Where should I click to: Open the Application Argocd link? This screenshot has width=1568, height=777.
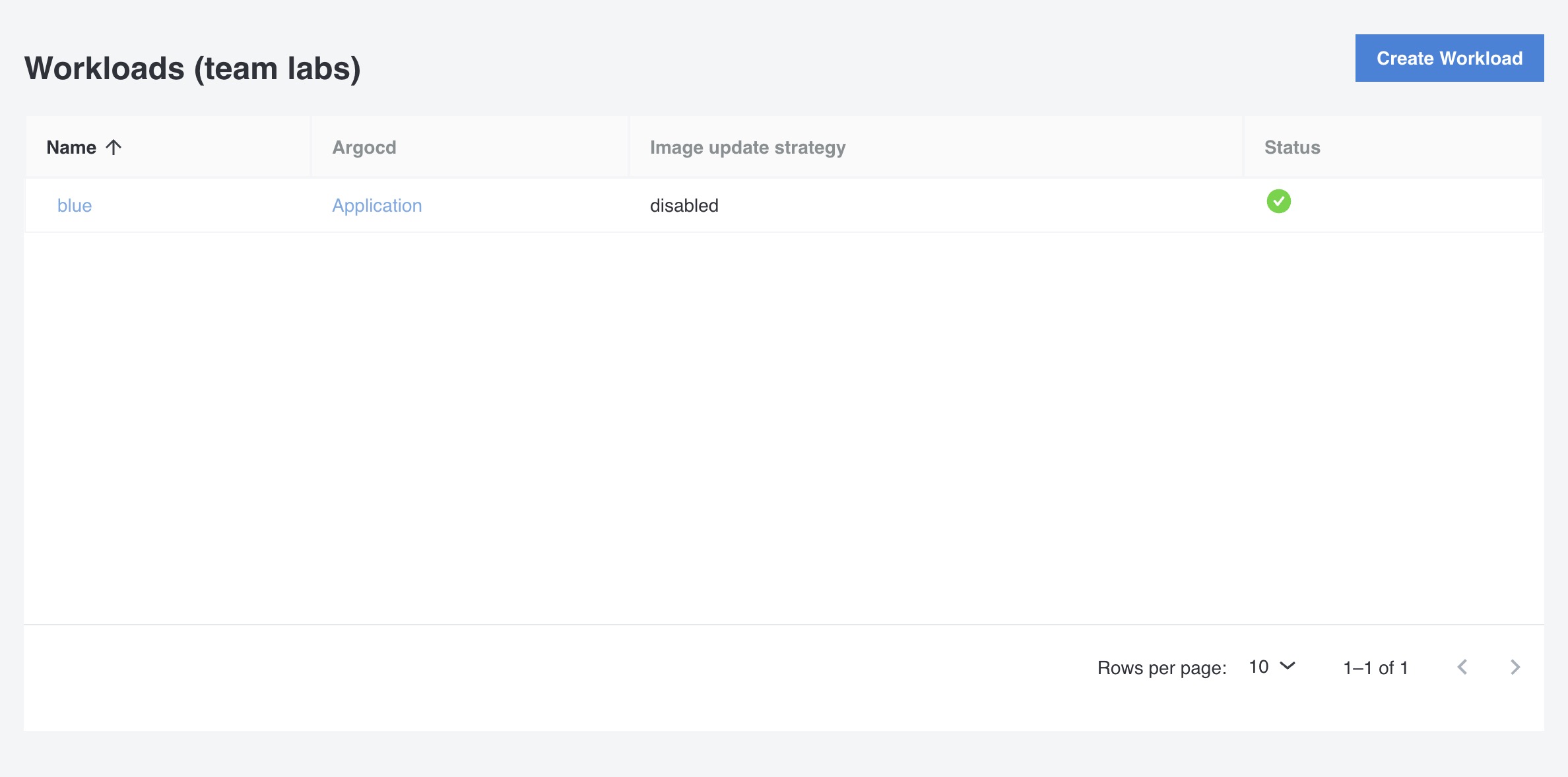pos(377,206)
